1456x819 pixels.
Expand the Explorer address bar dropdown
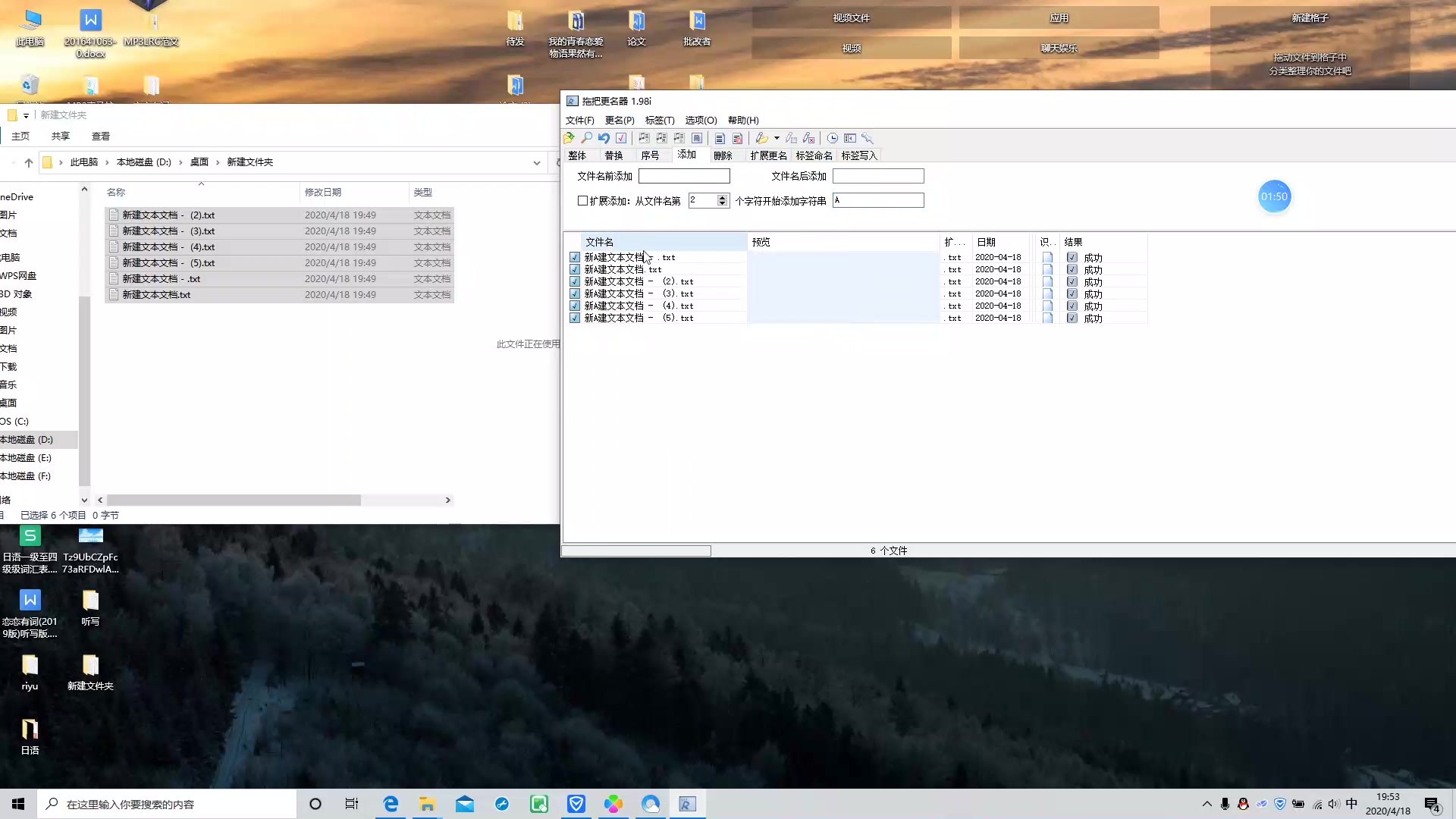[536, 162]
